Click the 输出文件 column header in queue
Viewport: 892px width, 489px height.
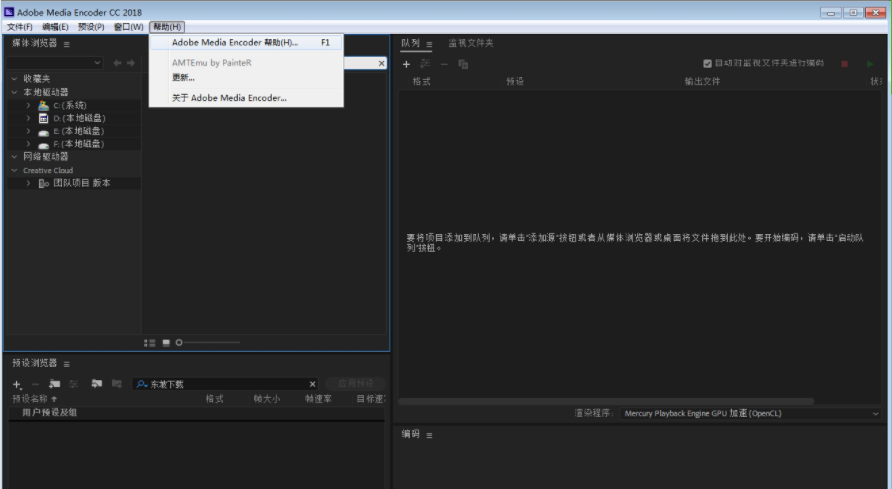pyautogui.click(x=702, y=81)
